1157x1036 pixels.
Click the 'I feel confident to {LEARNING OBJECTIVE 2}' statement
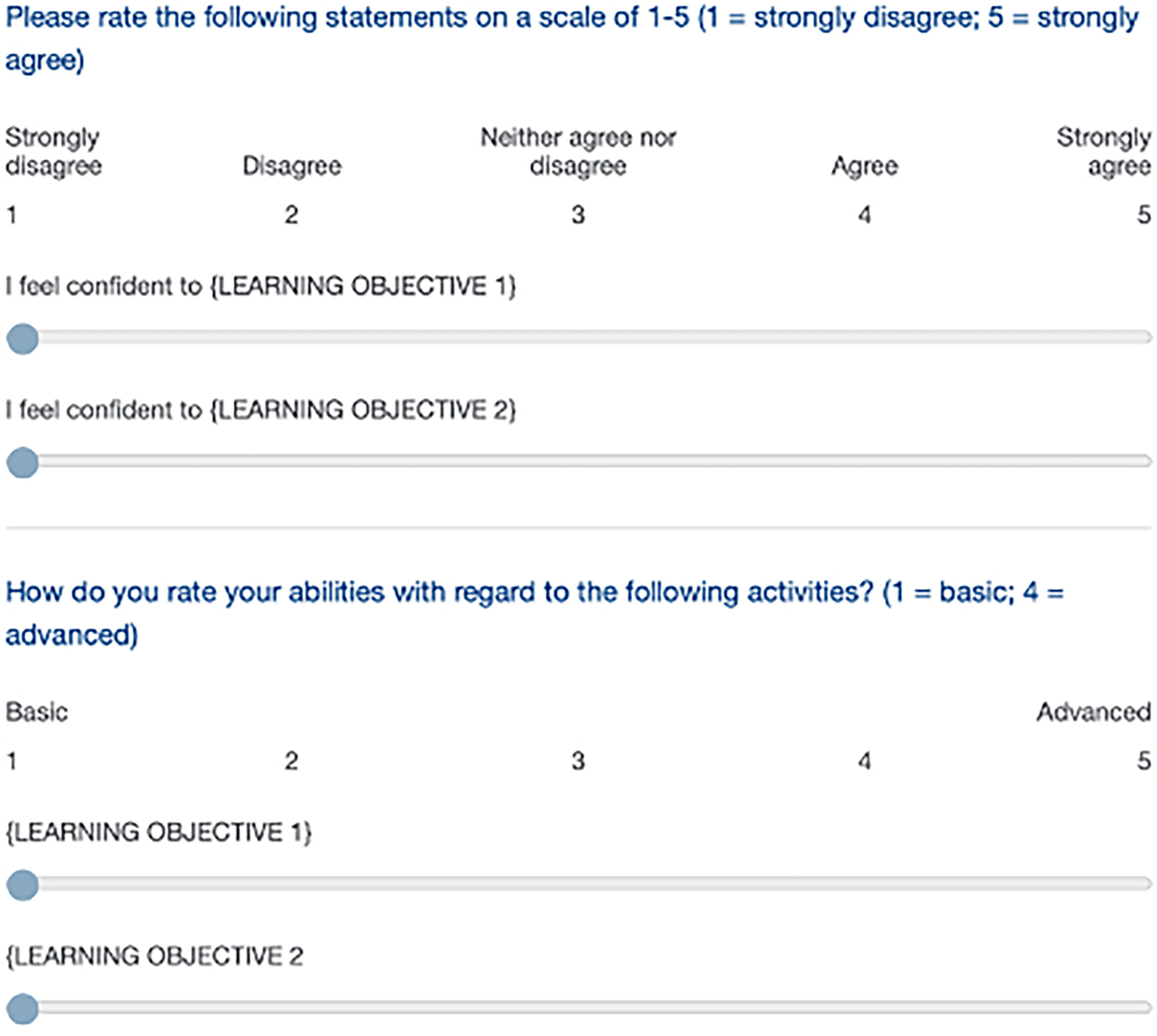pyautogui.click(x=260, y=410)
